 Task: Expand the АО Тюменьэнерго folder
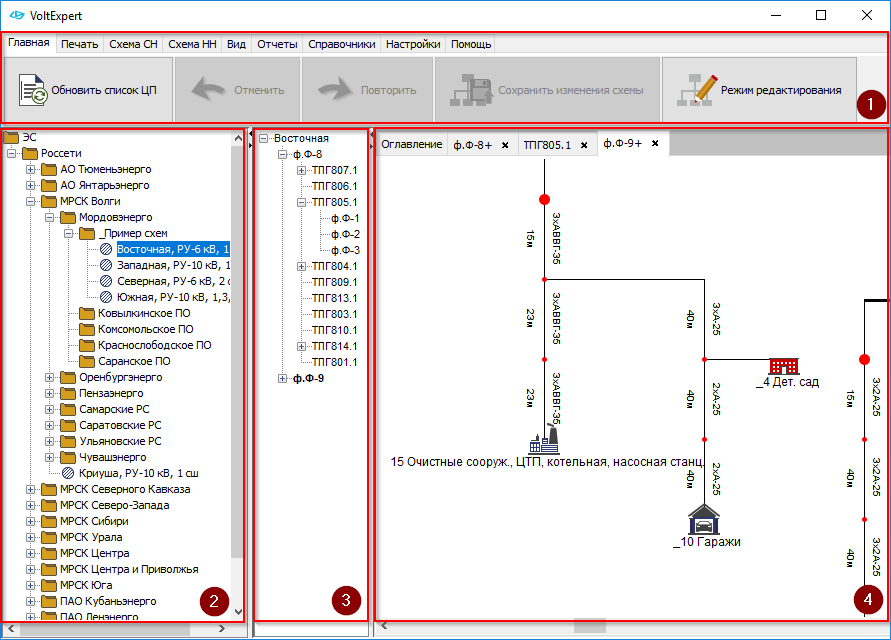[x=31, y=169]
